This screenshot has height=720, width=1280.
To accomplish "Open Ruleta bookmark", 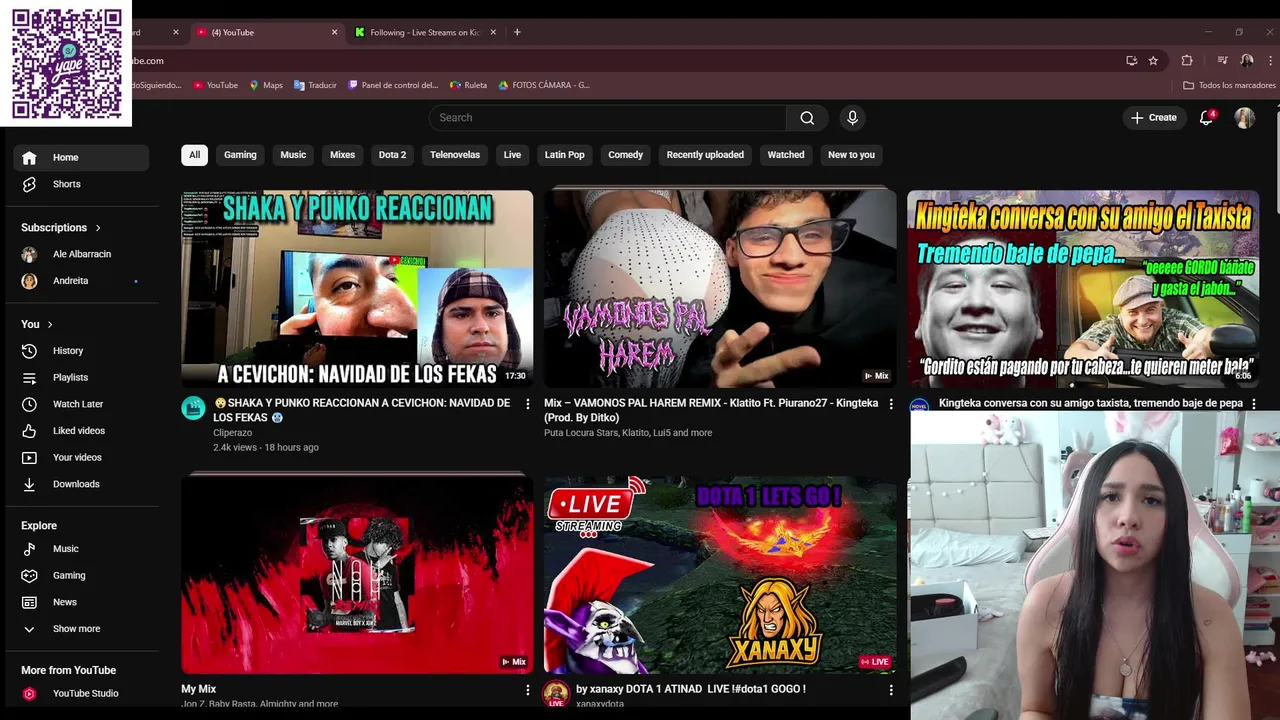I will click(x=468, y=85).
